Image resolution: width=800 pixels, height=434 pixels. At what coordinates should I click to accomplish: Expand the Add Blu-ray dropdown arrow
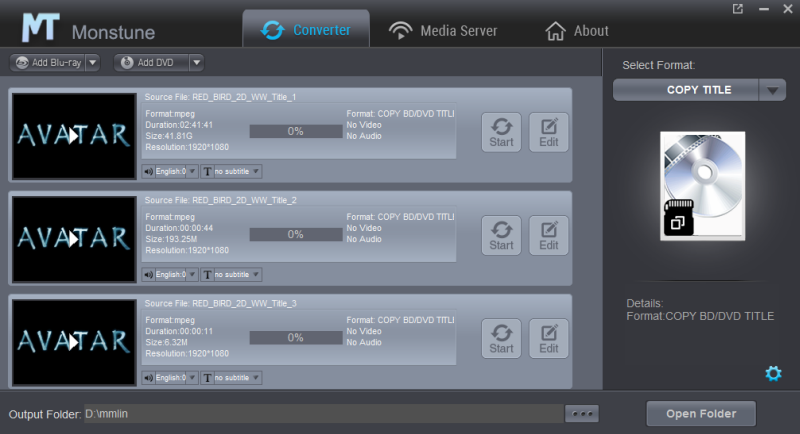tap(93, 62)
